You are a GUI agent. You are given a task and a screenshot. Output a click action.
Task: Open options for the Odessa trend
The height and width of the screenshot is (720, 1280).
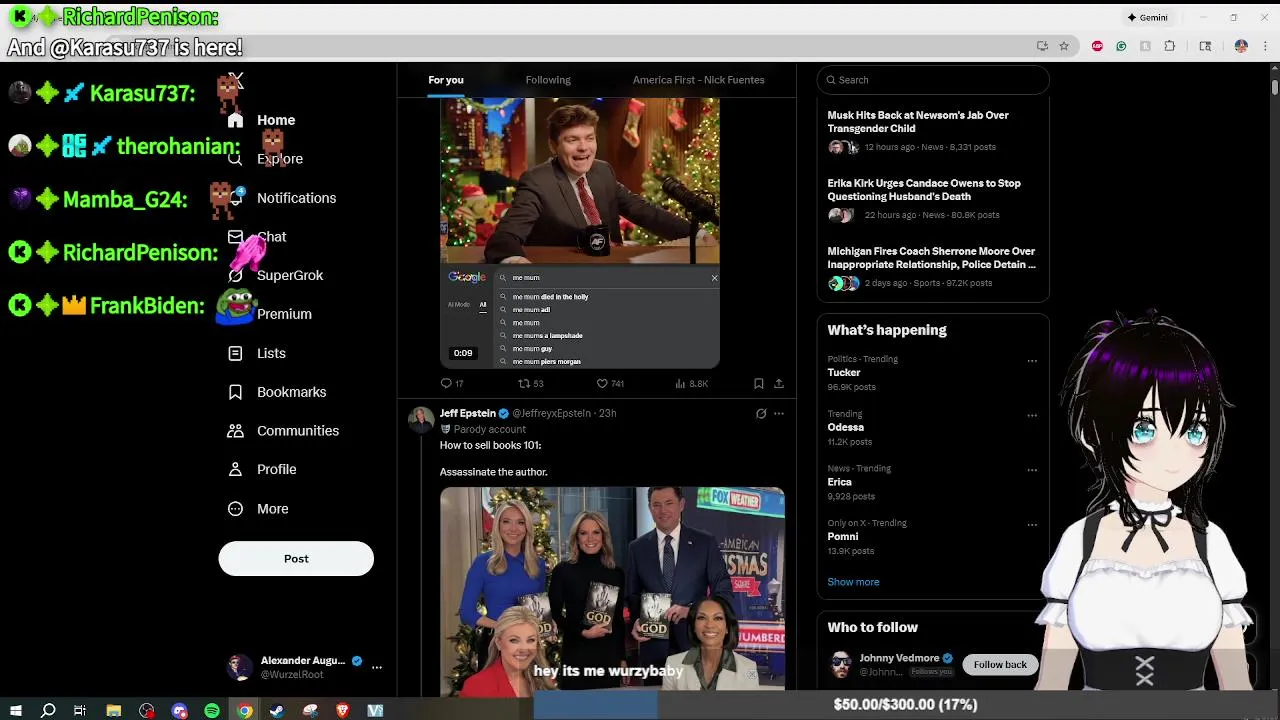[1032, 415]
